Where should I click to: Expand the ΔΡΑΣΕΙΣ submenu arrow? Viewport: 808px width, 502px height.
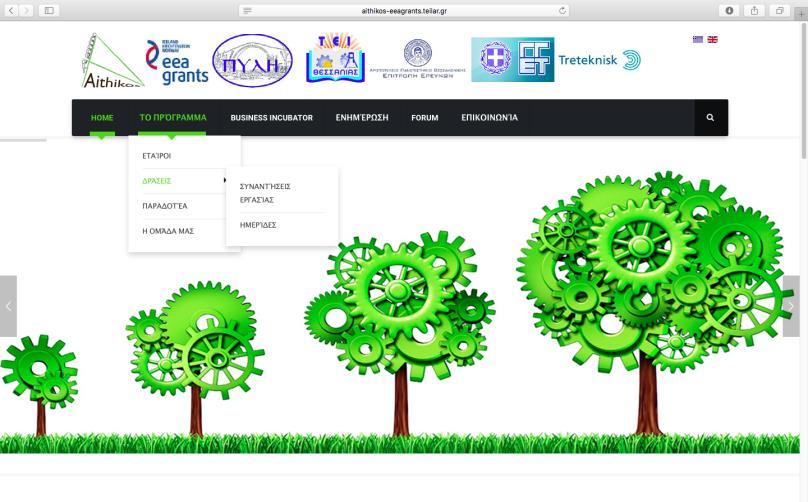(x=225, y=180)
